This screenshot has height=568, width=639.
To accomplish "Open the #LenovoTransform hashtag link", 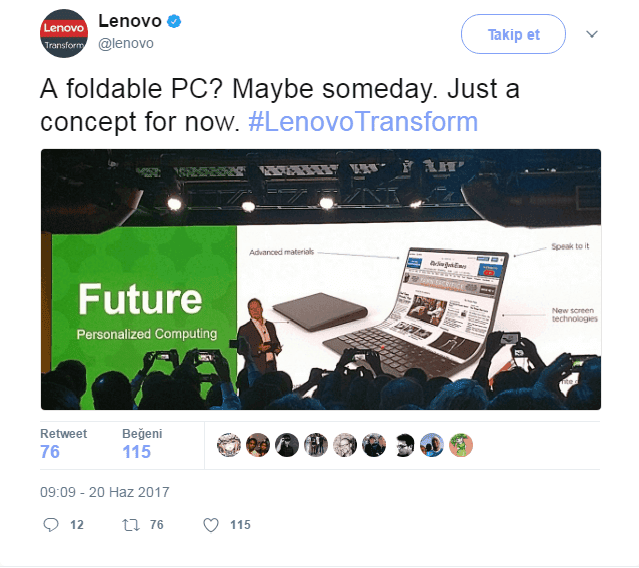I will [x=363, y=122].
